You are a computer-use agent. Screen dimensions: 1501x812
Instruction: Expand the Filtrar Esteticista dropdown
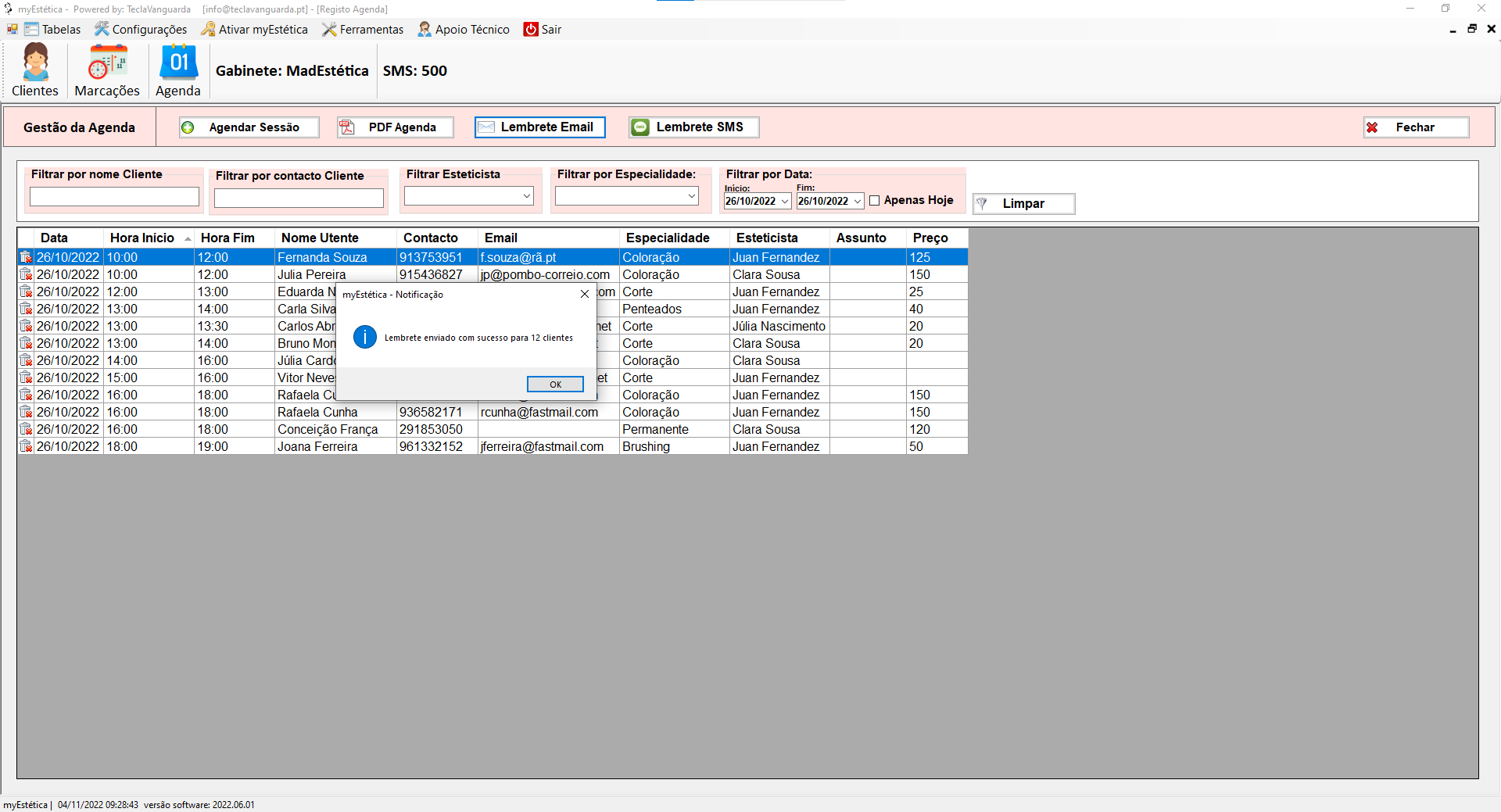pyautogui.click(x=526, y=196)
